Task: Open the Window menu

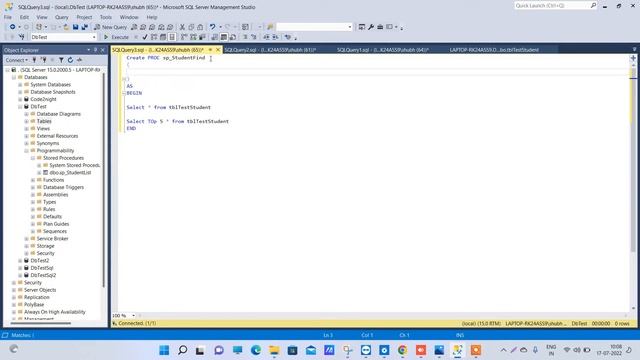Action: (x=129, y=17)
